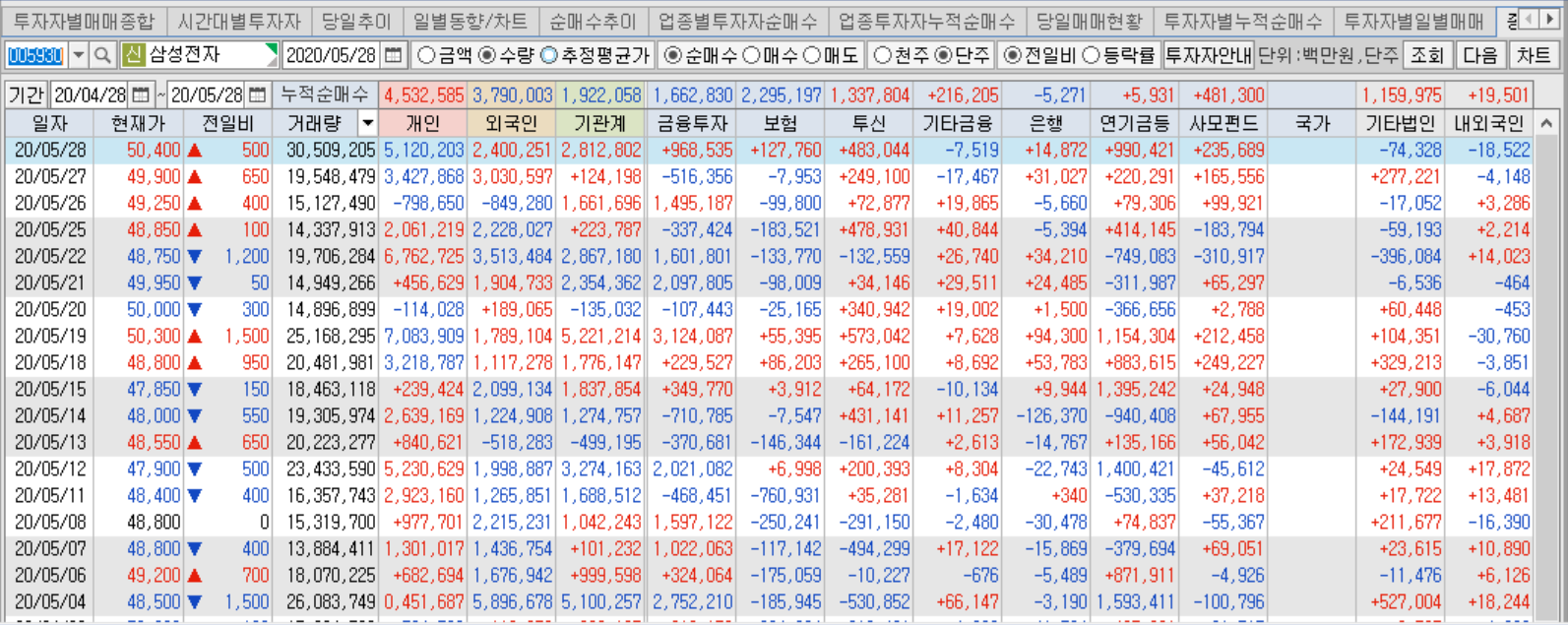Click the period start date field 20/04/28
The width and height of the screenshot is (1568, 625).
coord(91,95)
